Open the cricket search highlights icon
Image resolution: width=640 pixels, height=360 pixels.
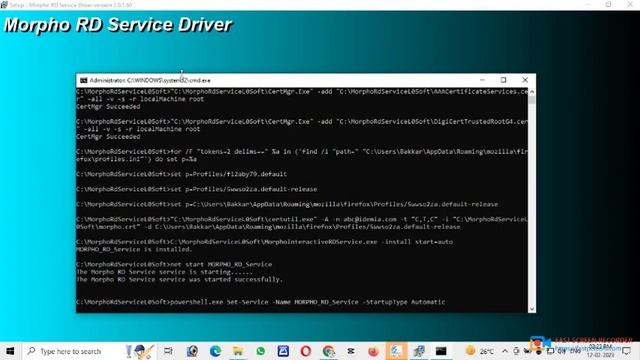140,351
